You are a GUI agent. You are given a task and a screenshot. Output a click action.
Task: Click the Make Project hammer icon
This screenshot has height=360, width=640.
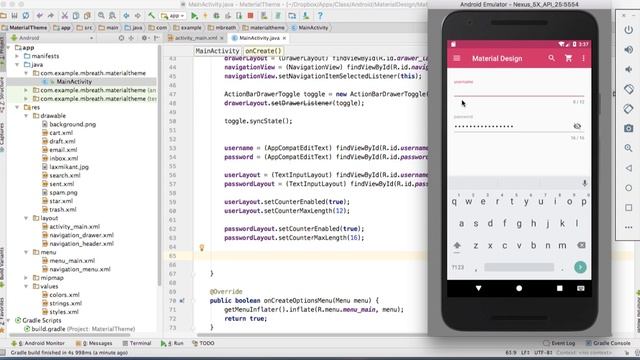click(x=151, y=16)
